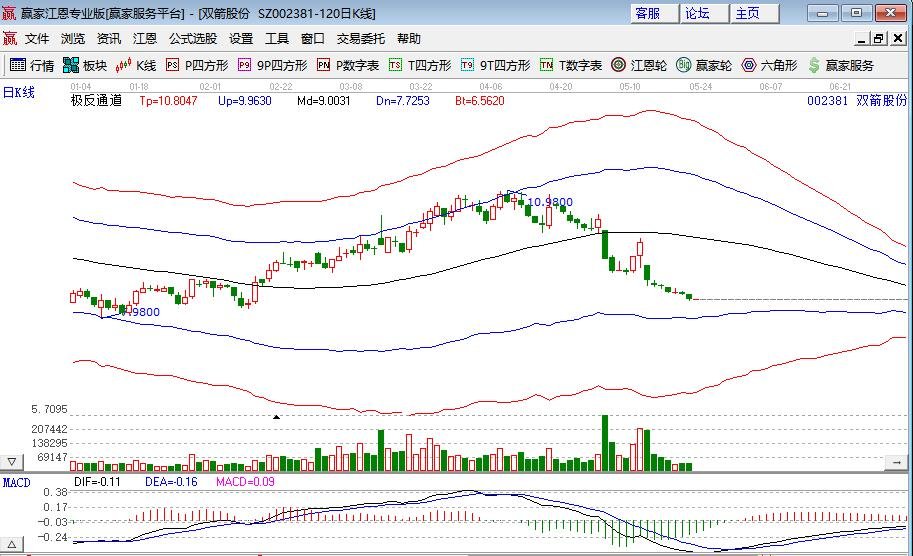Minimize the inner chart window

862,38
